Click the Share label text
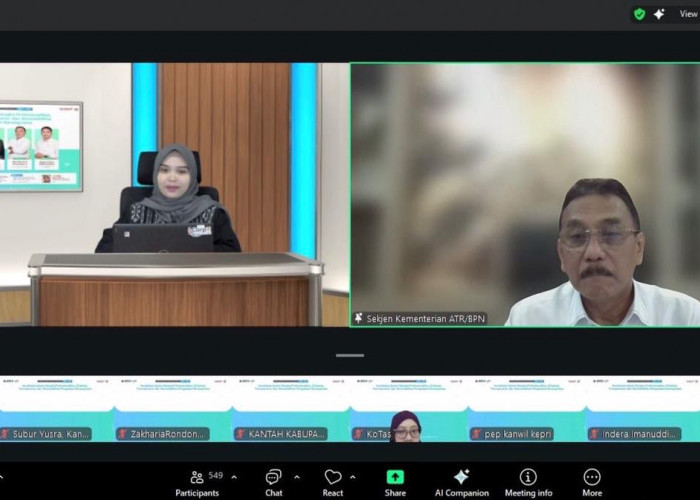Screen dimensions: 700x500 (x=395, y=493)
